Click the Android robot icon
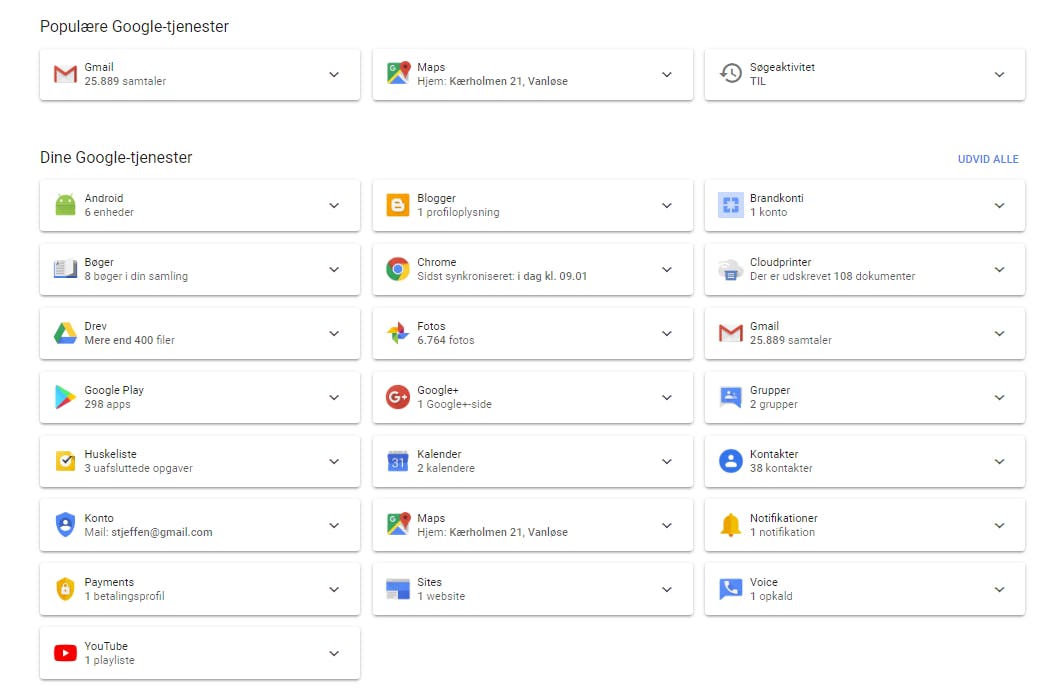Screen dimensions: 1059x696 click(x=66, y=205)
